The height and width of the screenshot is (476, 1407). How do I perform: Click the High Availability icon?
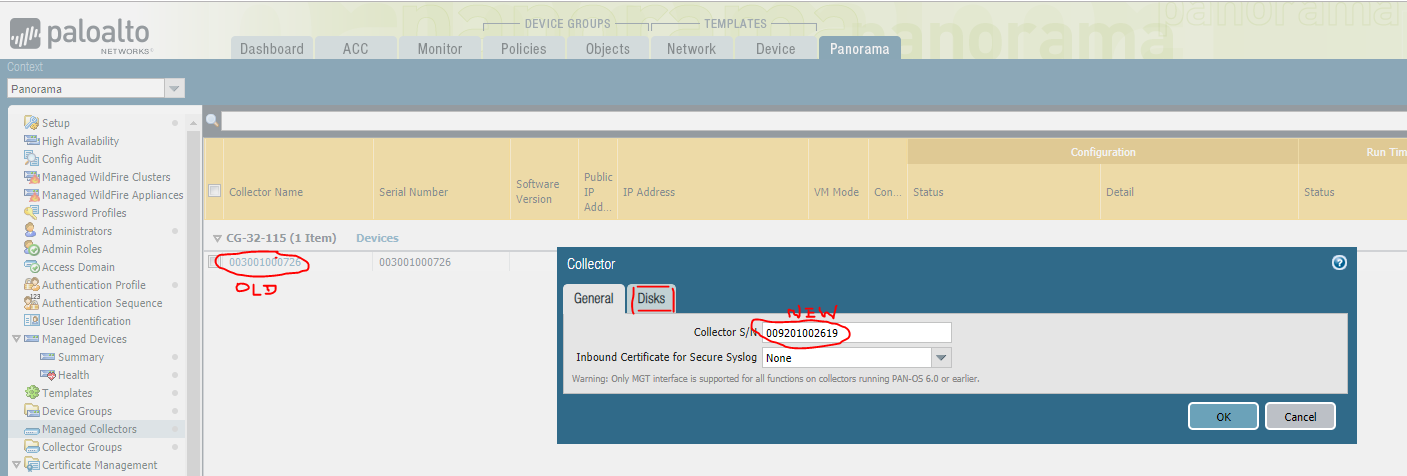pos(32,141)
